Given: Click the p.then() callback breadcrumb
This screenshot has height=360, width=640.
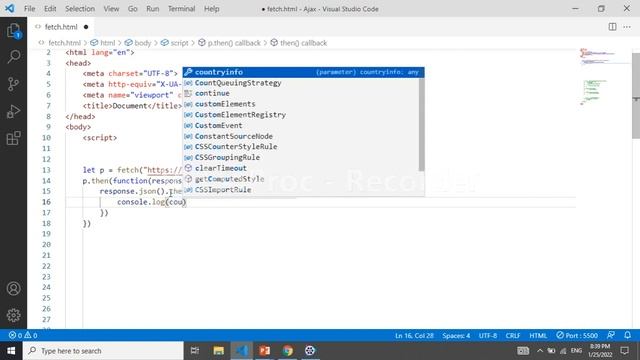Looking at the screenshot, I should [x=234, y=43].
